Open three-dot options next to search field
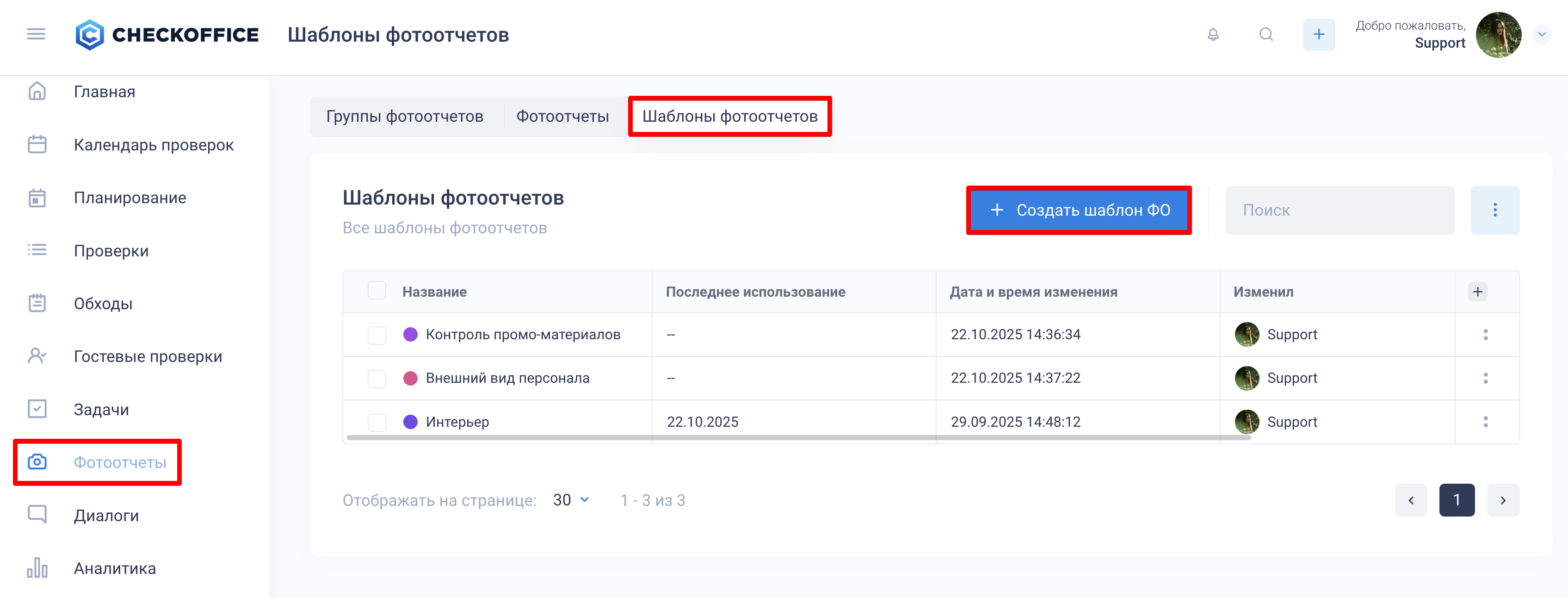Screen dimensions: 1568x598 coord(1494,210)
